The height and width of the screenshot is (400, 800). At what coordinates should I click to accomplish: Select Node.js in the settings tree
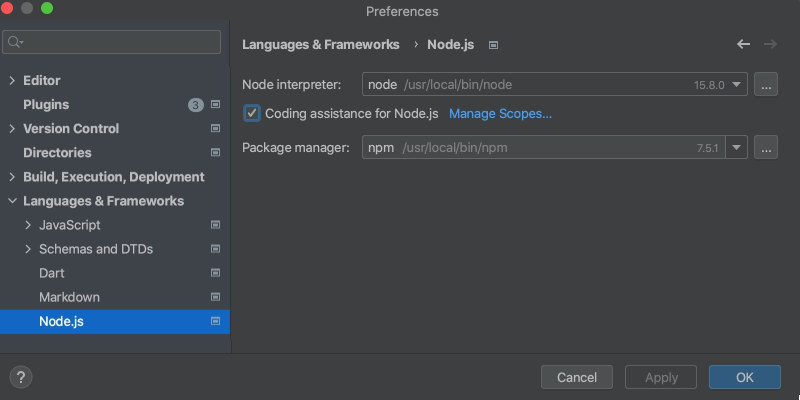pyautogui.click(x=115, y=321)
